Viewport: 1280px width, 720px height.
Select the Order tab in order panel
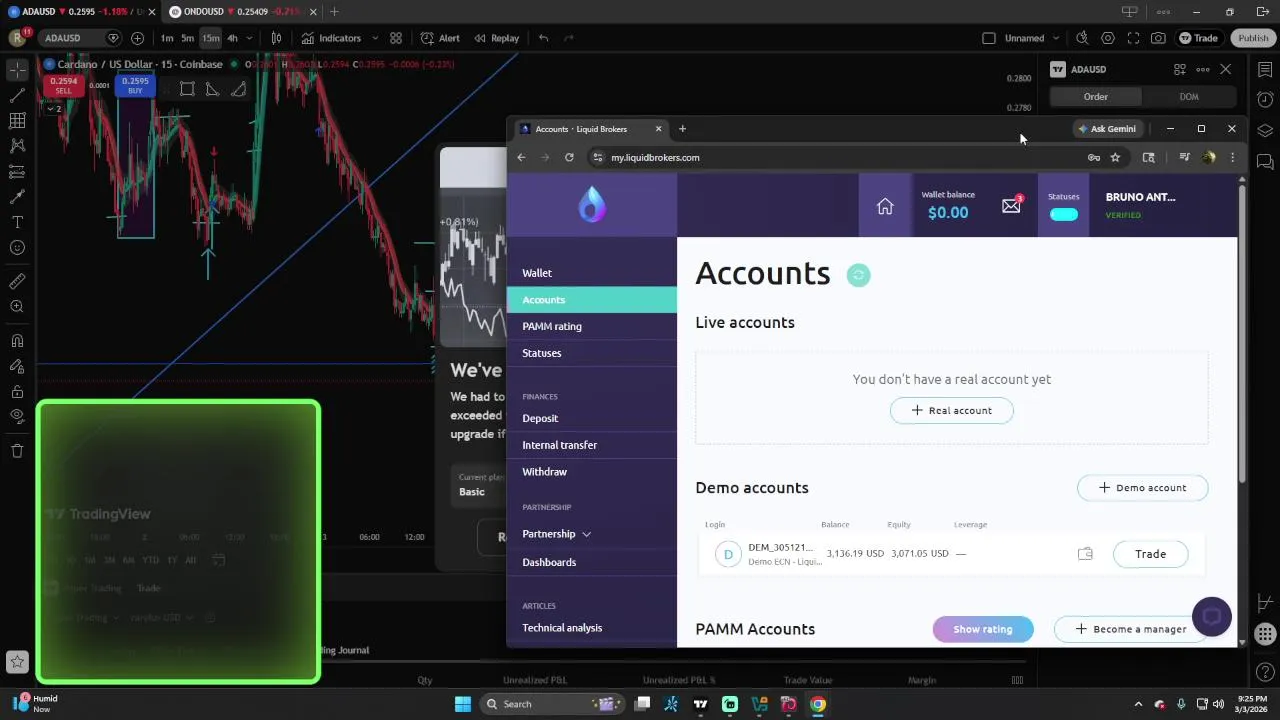(1096, 97)
